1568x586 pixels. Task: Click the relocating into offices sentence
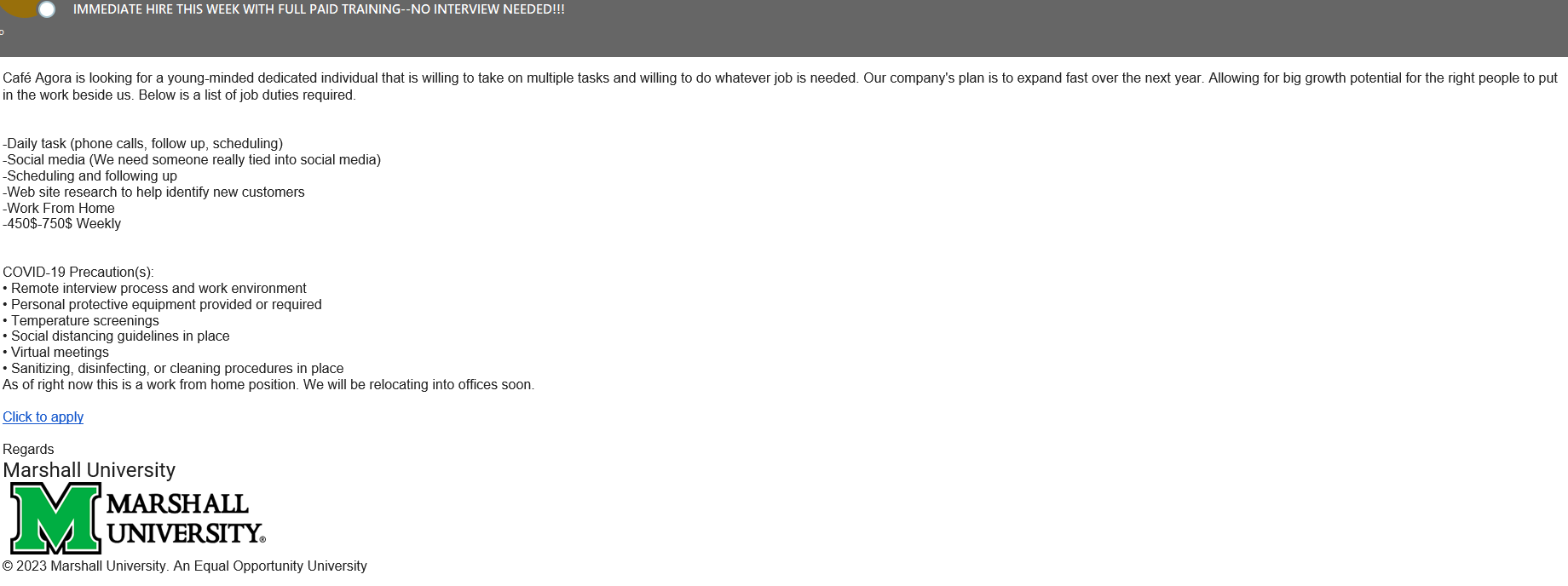(268, 384)
